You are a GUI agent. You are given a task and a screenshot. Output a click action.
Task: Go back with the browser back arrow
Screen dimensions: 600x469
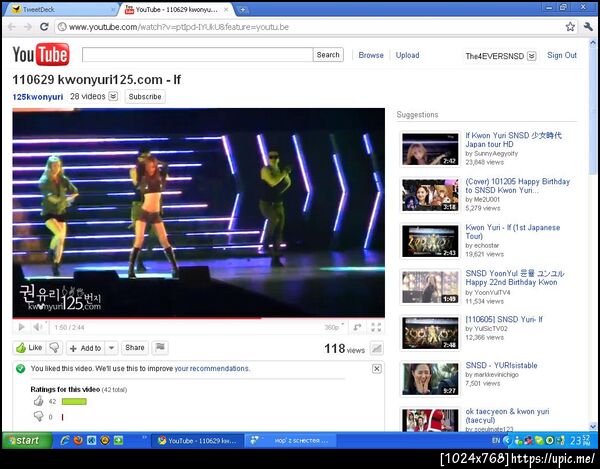click(x=11, y=27)
